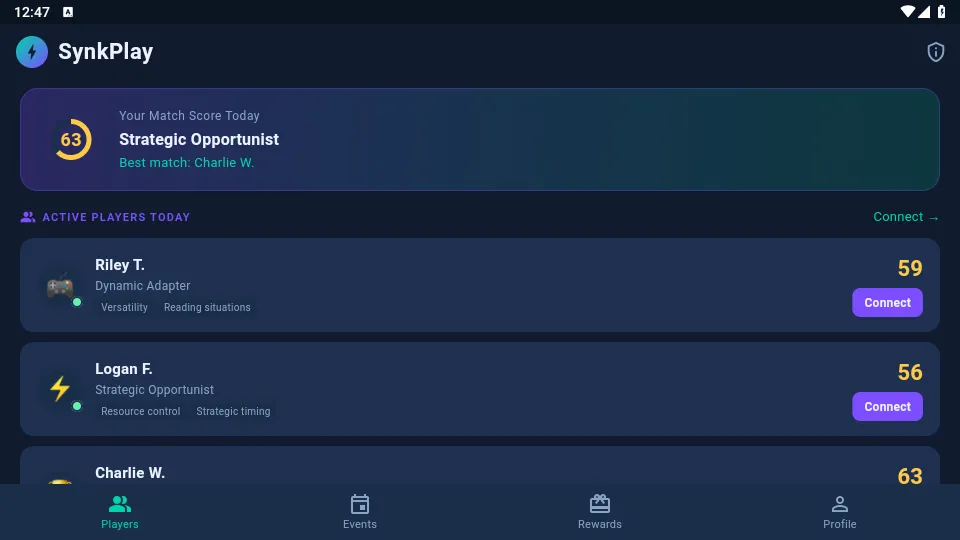Tap Logan's Strategic Opportunist subtitle

tap(154, 390)
